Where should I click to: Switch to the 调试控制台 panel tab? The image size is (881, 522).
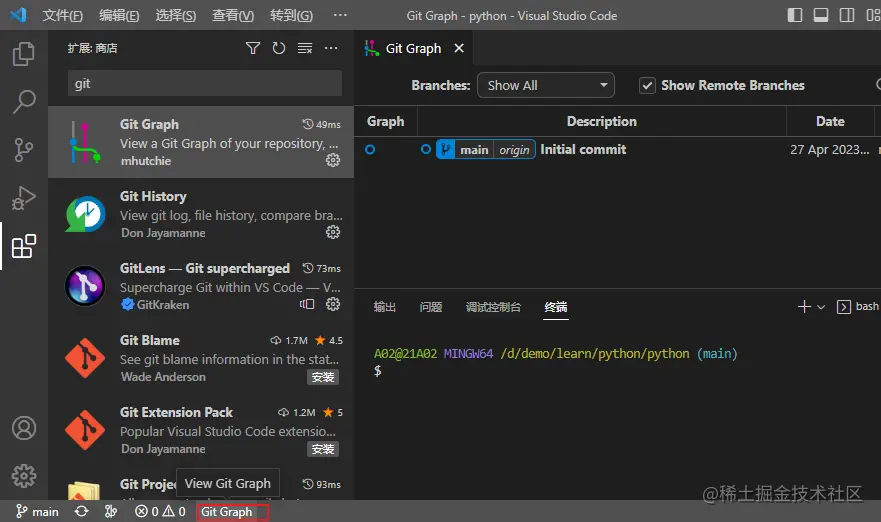tap(493, 307)
